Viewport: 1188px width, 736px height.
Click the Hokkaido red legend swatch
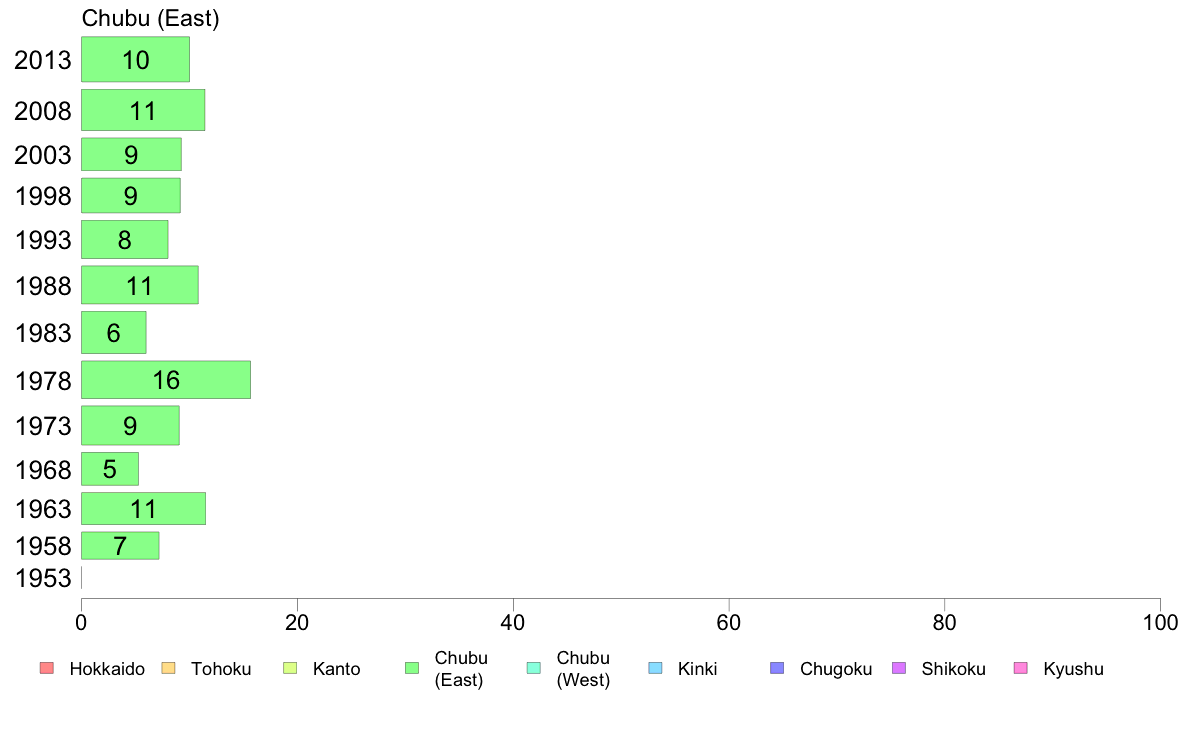tap(47, 668)
